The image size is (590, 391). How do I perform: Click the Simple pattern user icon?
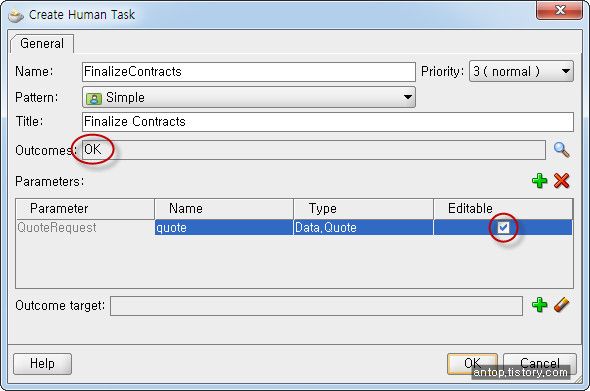(x=94, y=98)
